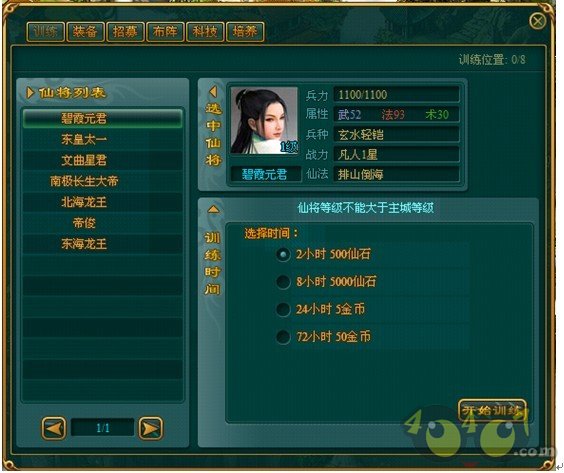Click the 1/1 page indicator field
Image resolution: width=564 pixels, height=473 pixels.
click(x=103, y=428)
